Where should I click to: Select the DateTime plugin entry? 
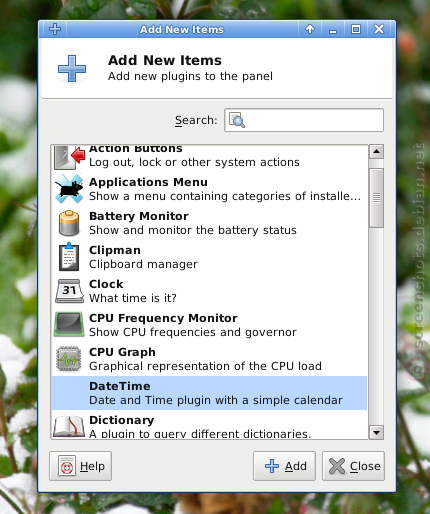[x=209, y=393]
